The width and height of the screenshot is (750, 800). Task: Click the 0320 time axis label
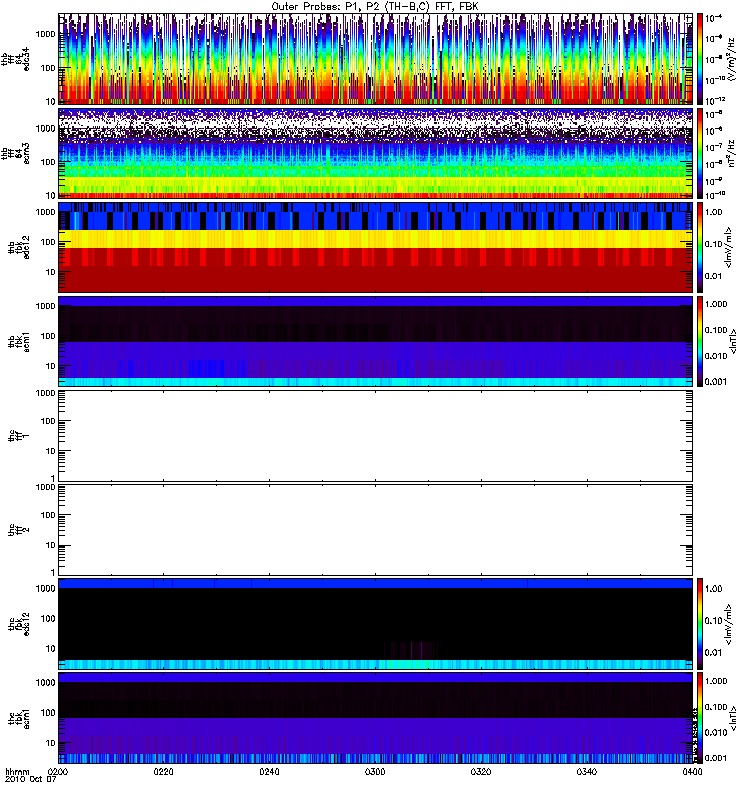pyautogui.click(x=481, y=772)
